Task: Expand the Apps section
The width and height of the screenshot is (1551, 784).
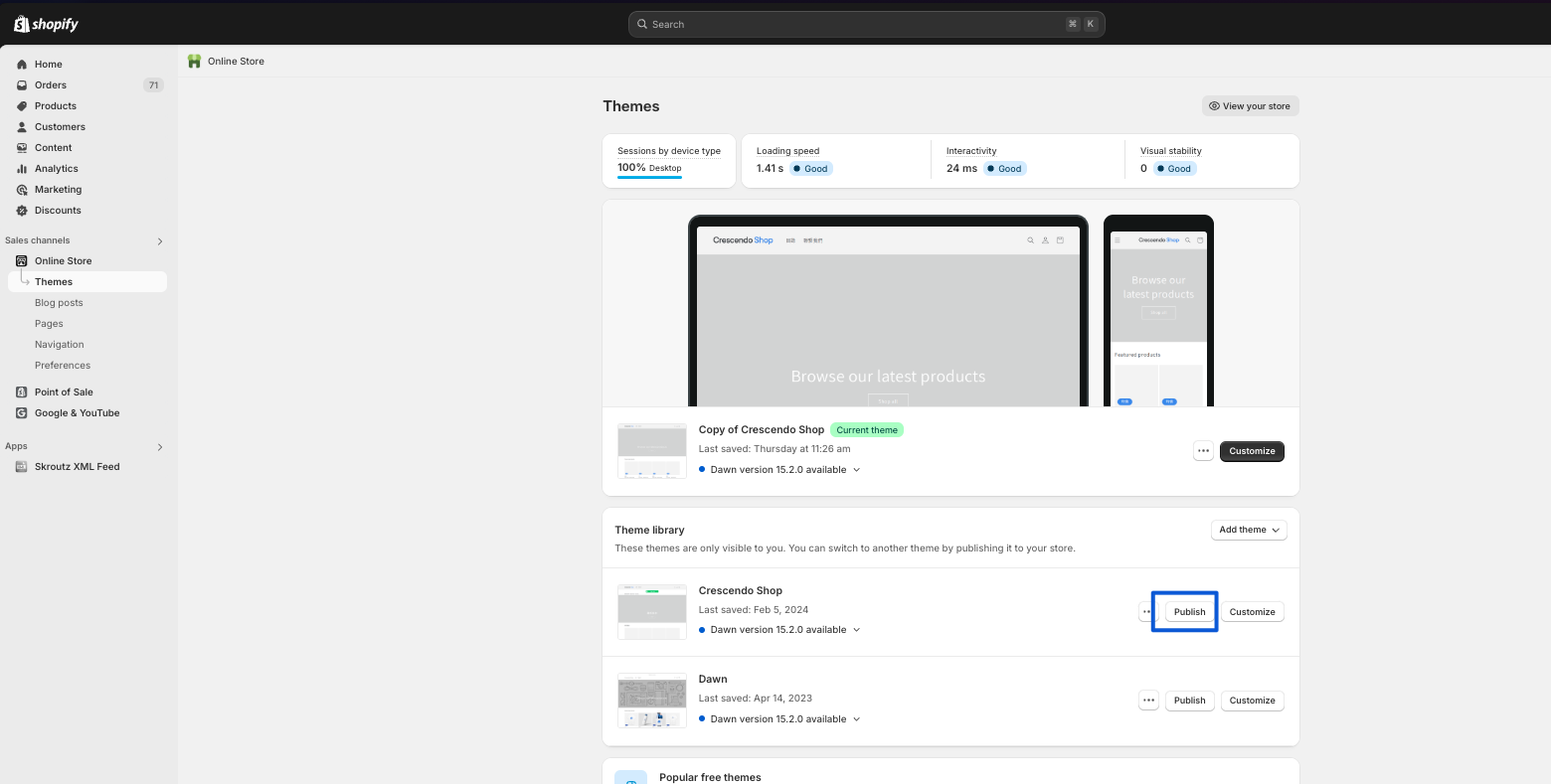Action: click(x=160, y=447)
